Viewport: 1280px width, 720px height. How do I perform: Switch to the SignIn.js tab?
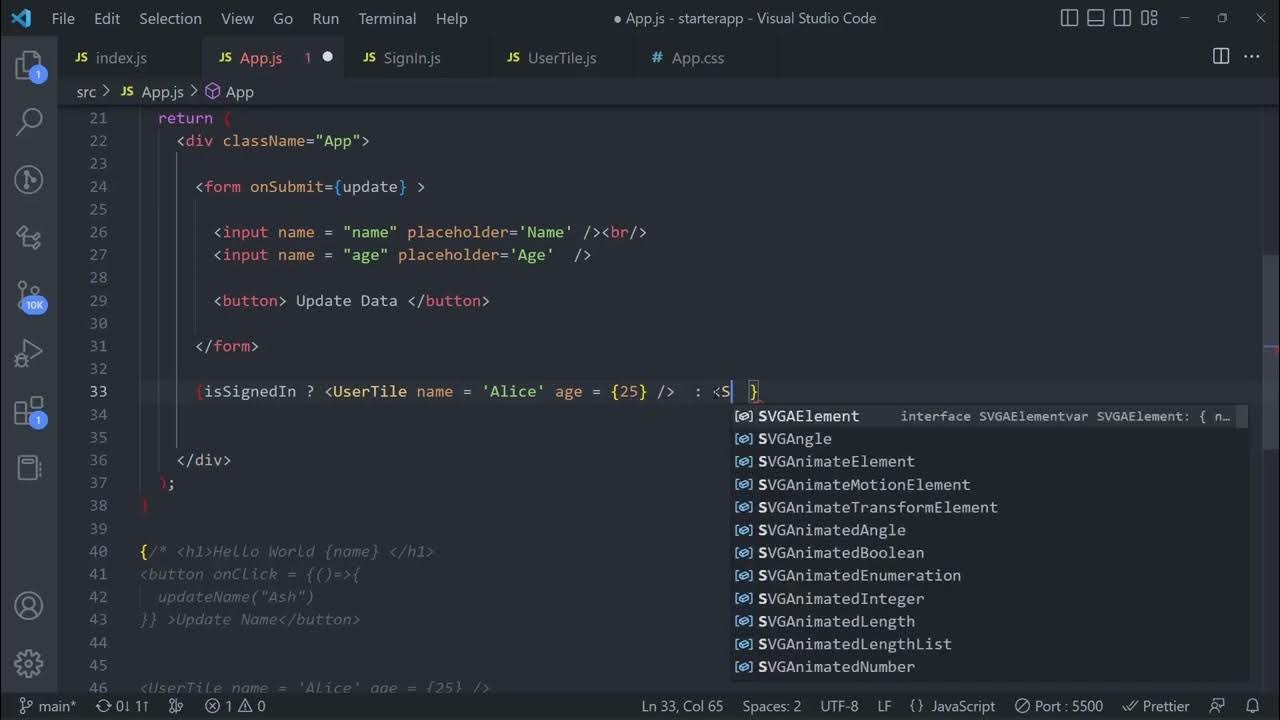[418, 58]
